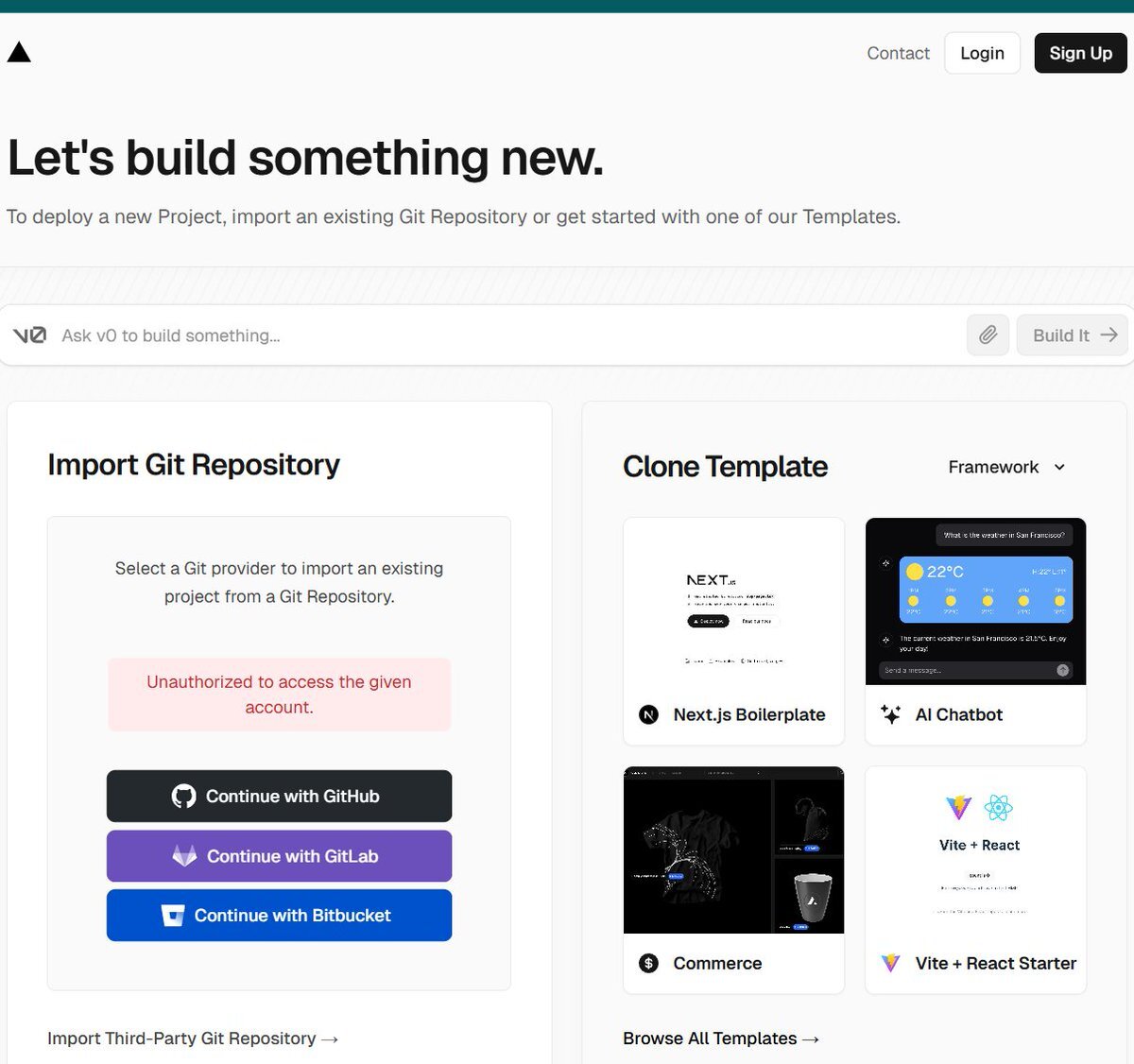Click the Sign Up button
The height and width of the screenshot is (1064, 1134).
click(x=1080, y=53)
